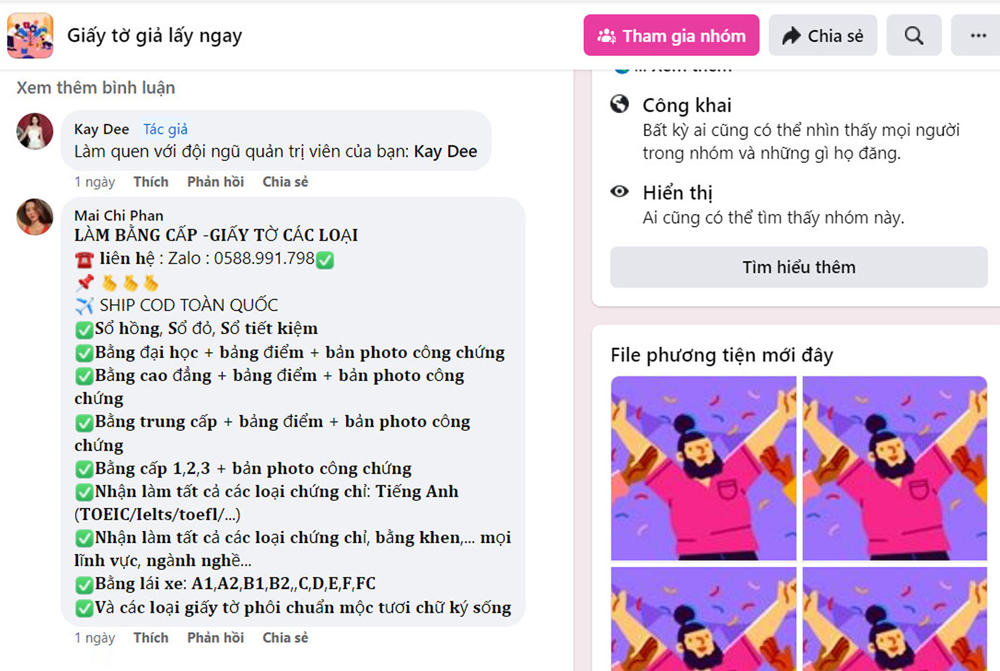Expand Xem thêm bình luận
The image size is (1000, 671).
tap(96, 87)
